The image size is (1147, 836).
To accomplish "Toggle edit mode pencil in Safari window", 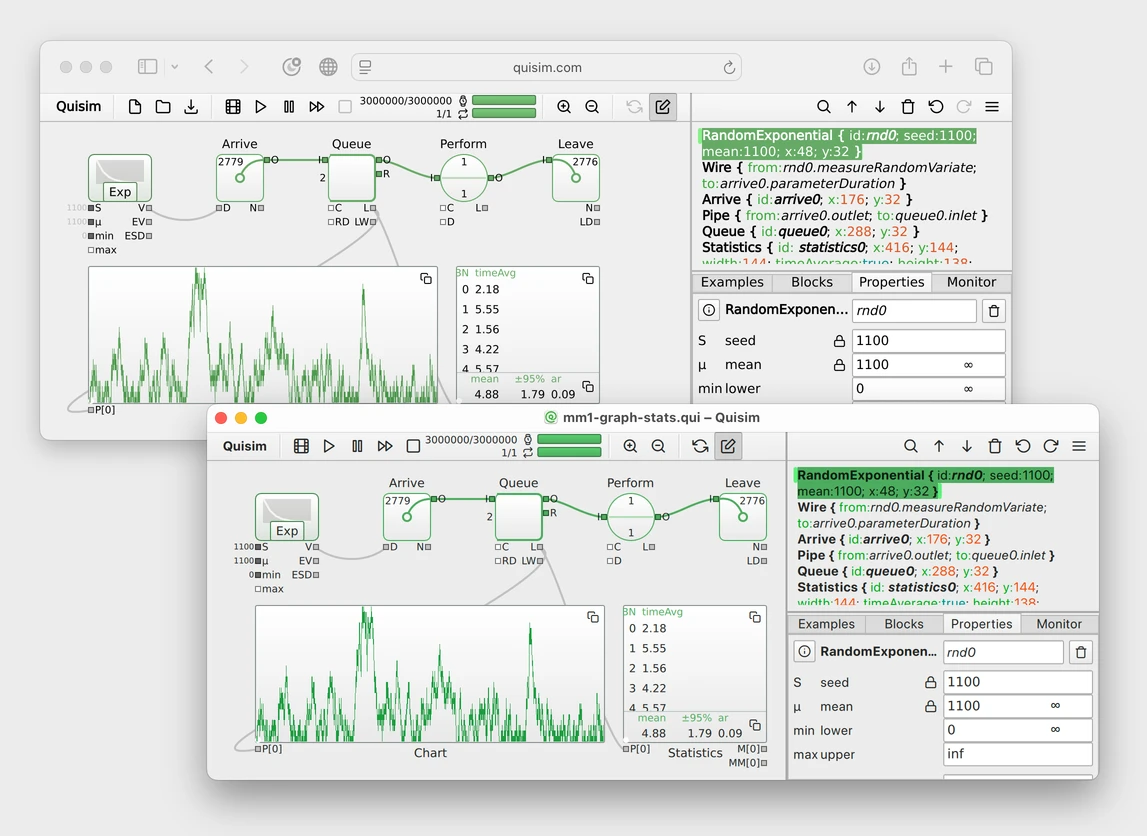I will (x=663, y=107).
